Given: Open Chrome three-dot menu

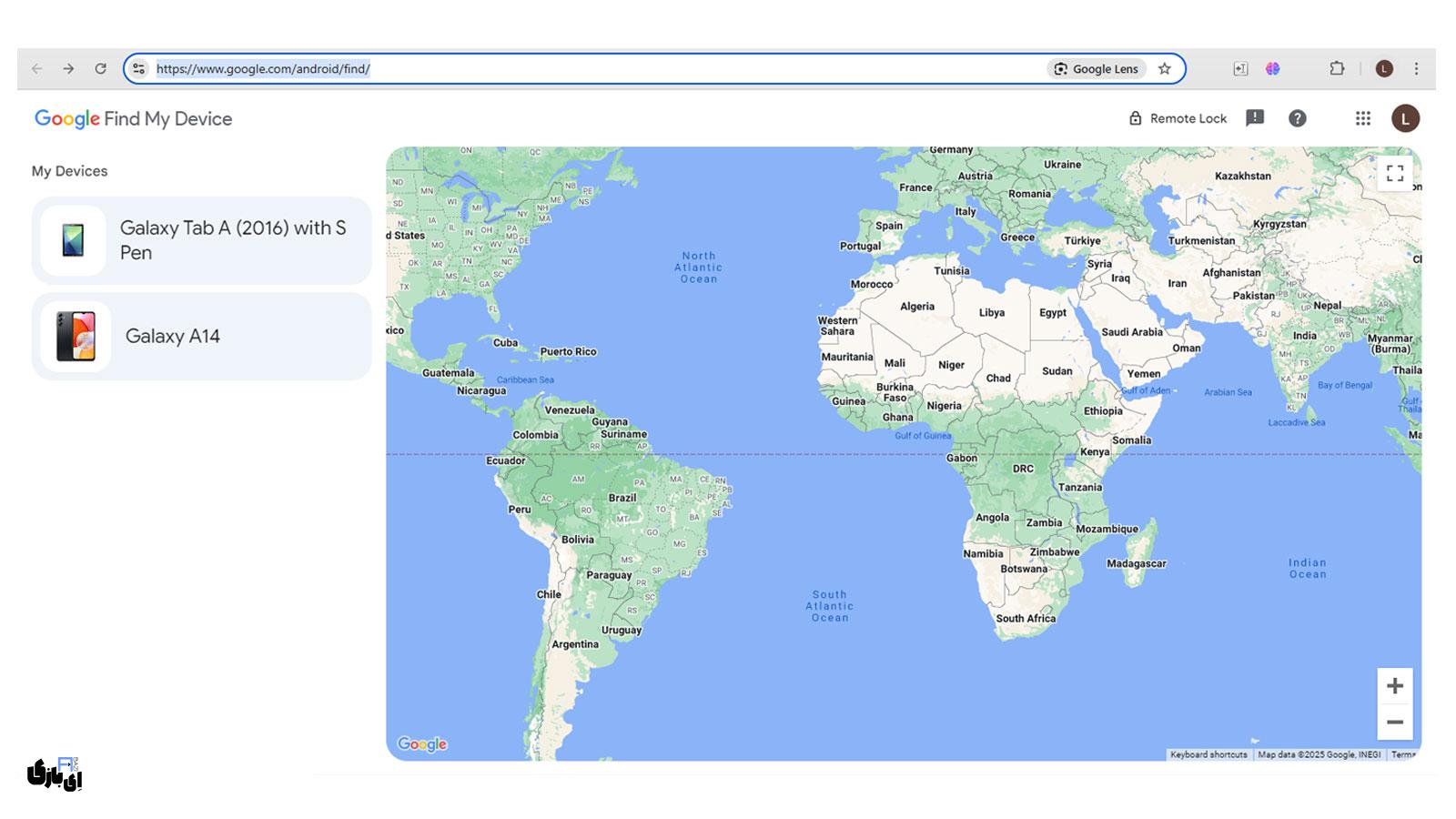Looking at the screenshot, I should (1416, 68).
